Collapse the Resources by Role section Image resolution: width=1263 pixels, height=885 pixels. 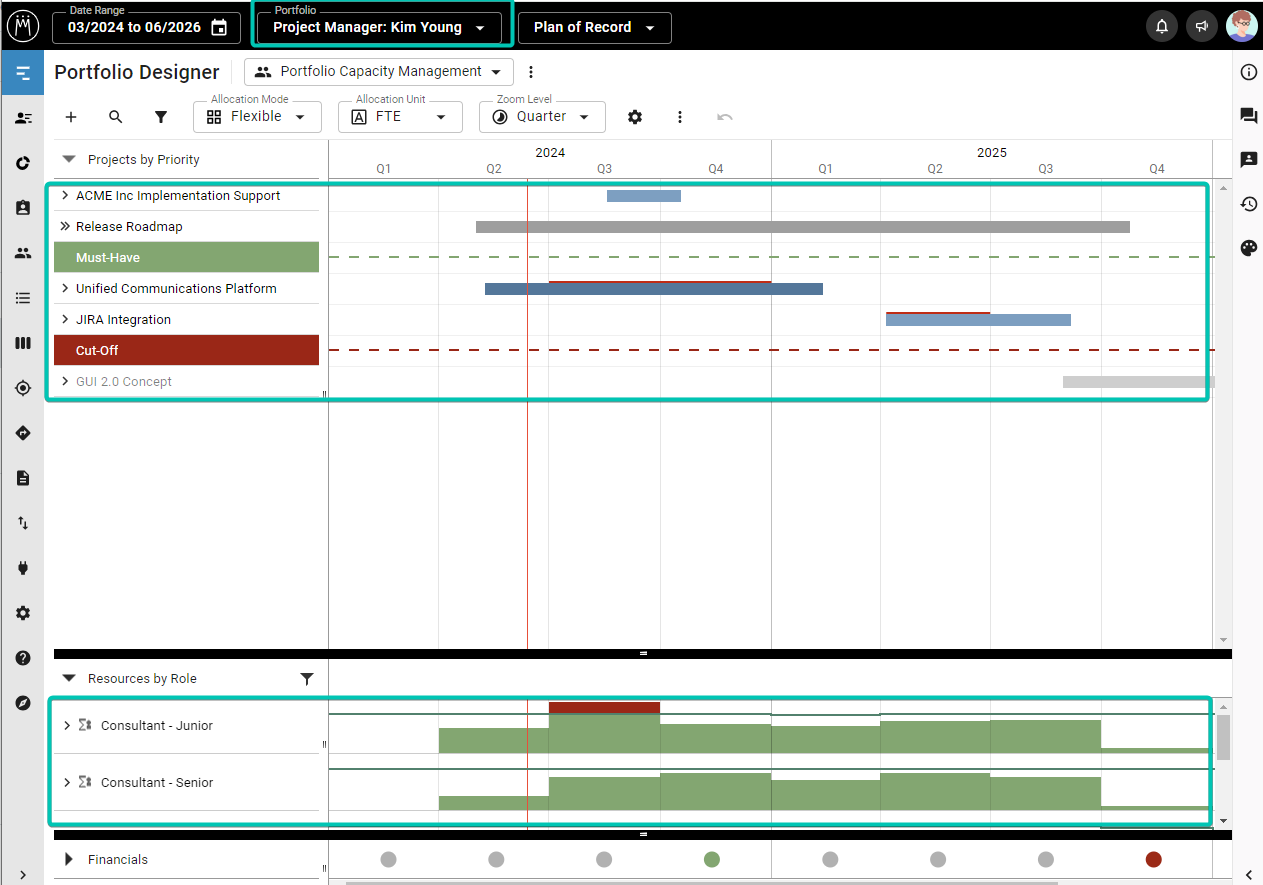tap(69, 678)
